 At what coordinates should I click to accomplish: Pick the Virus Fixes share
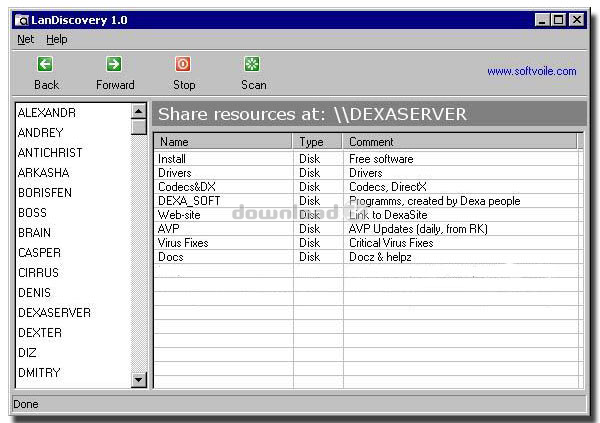click(183, 243)
